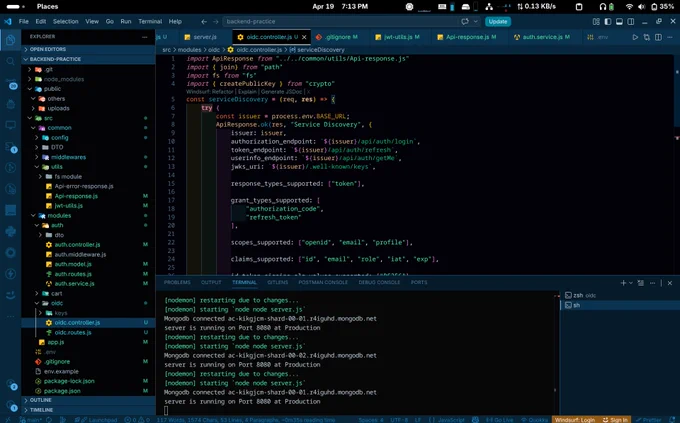This screenshot has height=423, width=680.
Task: Click the Places menu in system top bar
Action: click(x=47, y=7)
